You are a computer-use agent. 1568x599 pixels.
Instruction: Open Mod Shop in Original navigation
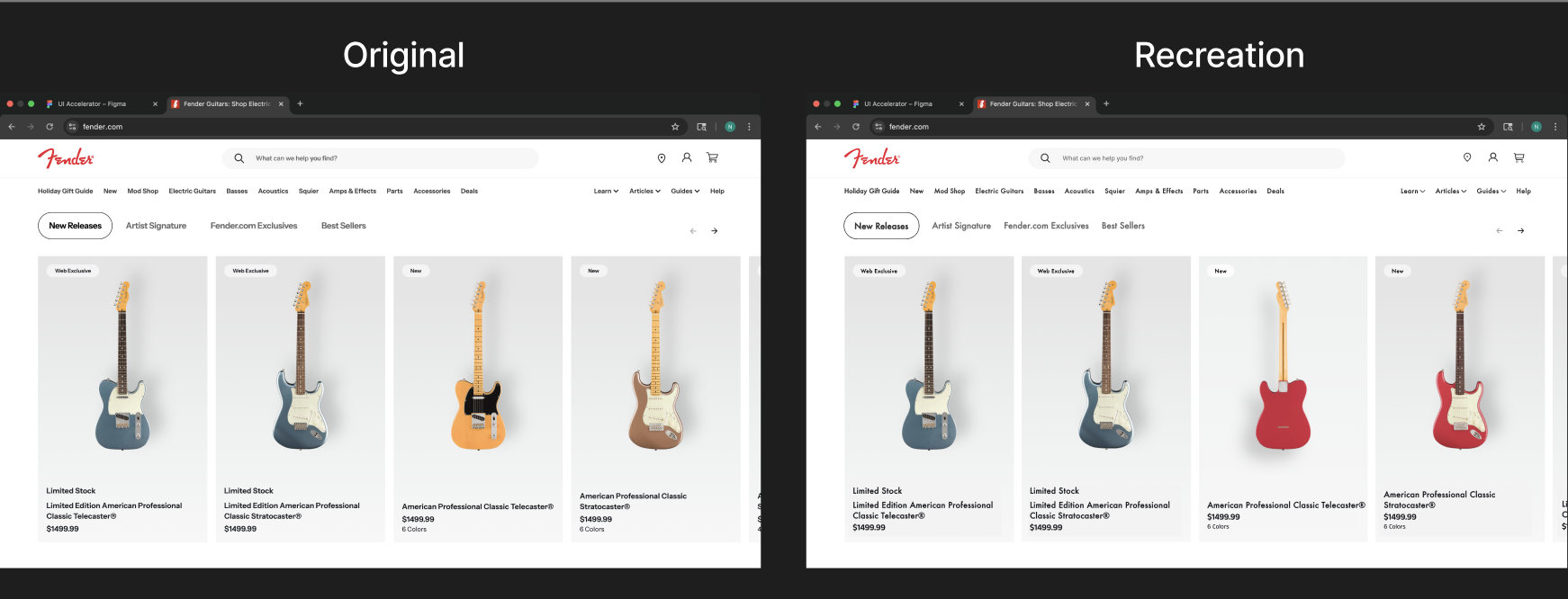coord(142,191)
